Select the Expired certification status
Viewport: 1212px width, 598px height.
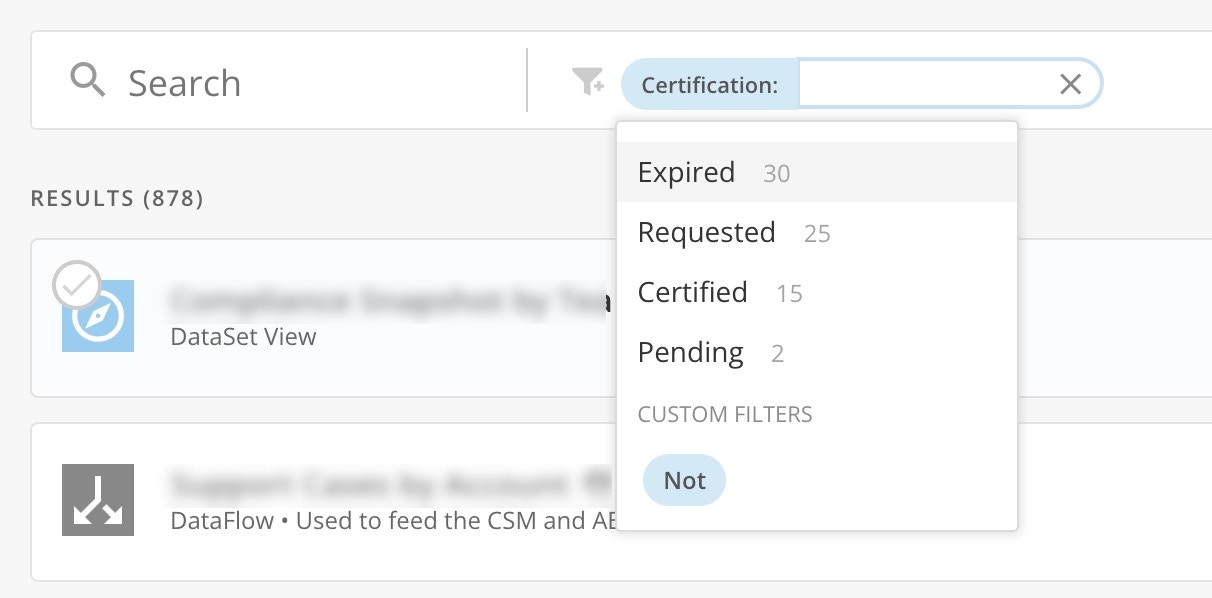pyautogui.click(x=687, y=172)
